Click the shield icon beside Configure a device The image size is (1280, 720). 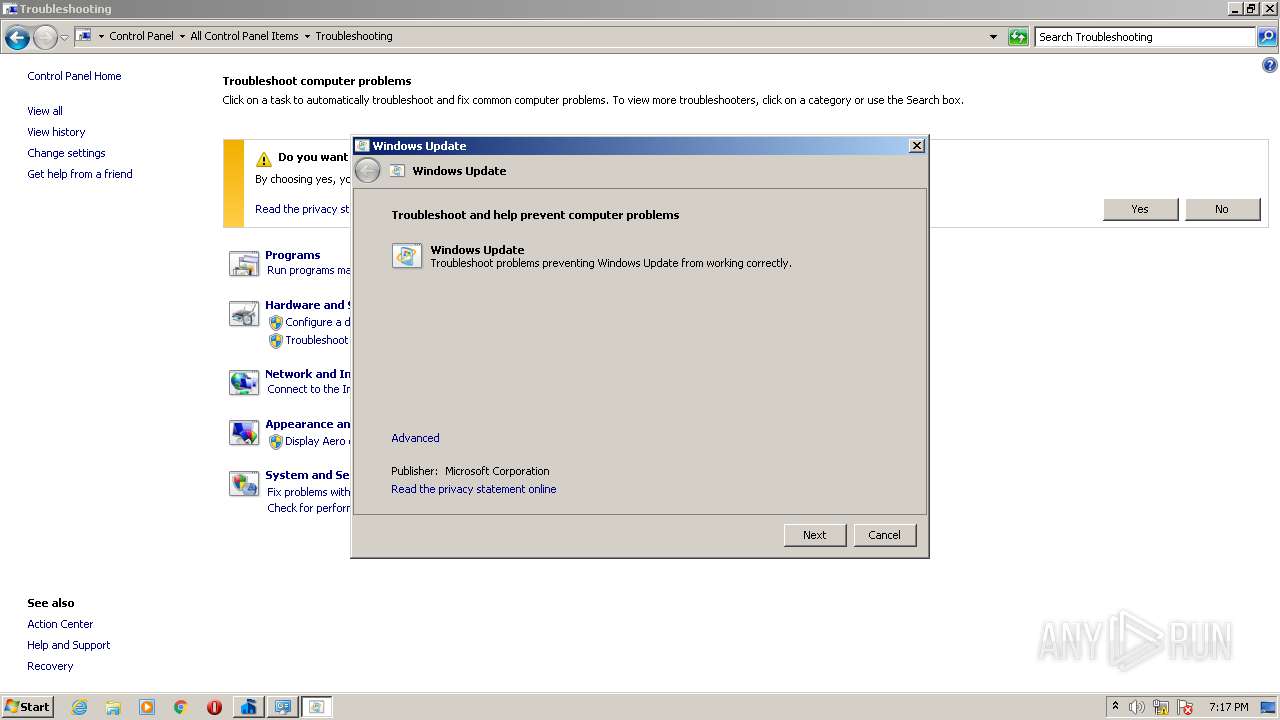(276, 323)
